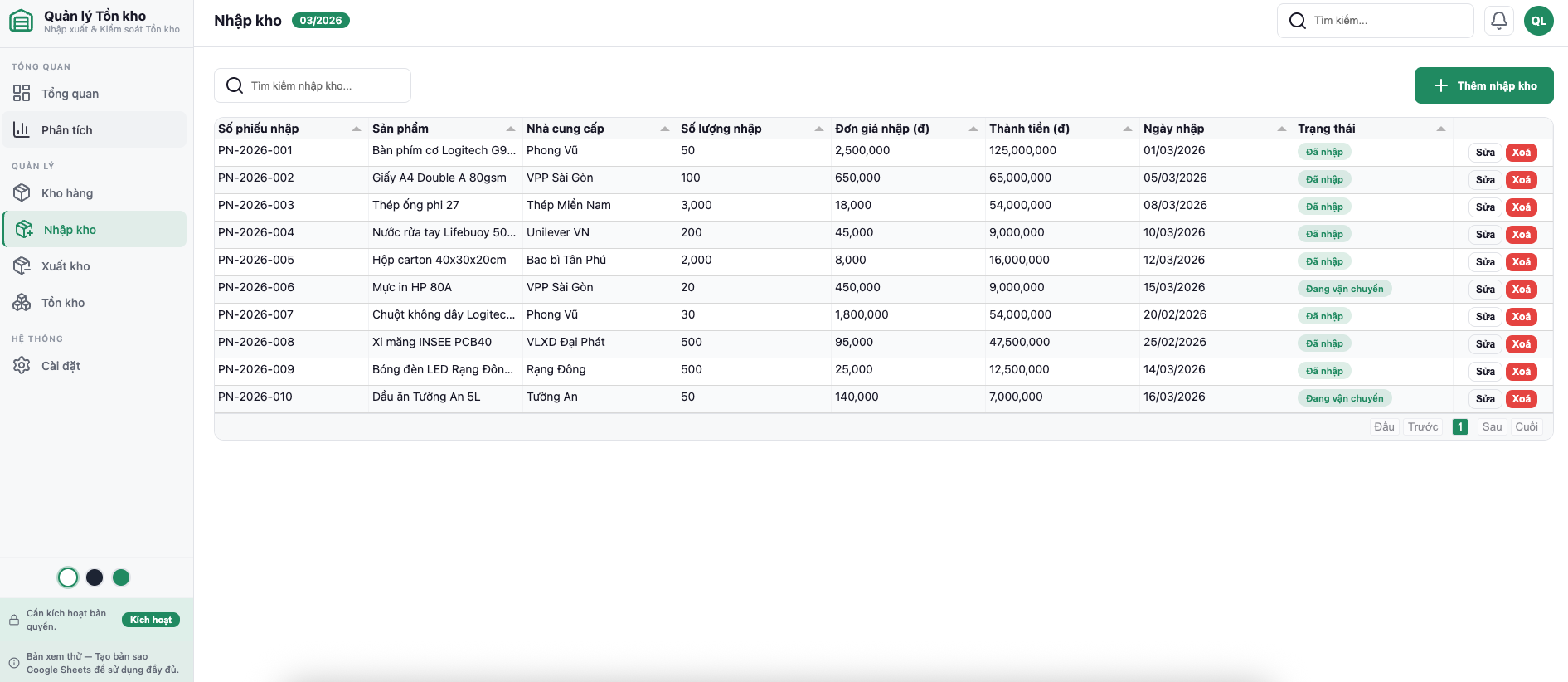The width and height of the screenshot is (1568, 682).
Task: Select Nhập kho in the sidebar
Action: coord(70,230)
